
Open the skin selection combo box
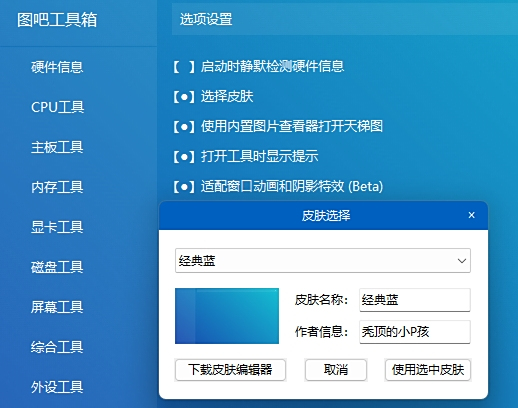pyautogui.click(x=323, y=261)
